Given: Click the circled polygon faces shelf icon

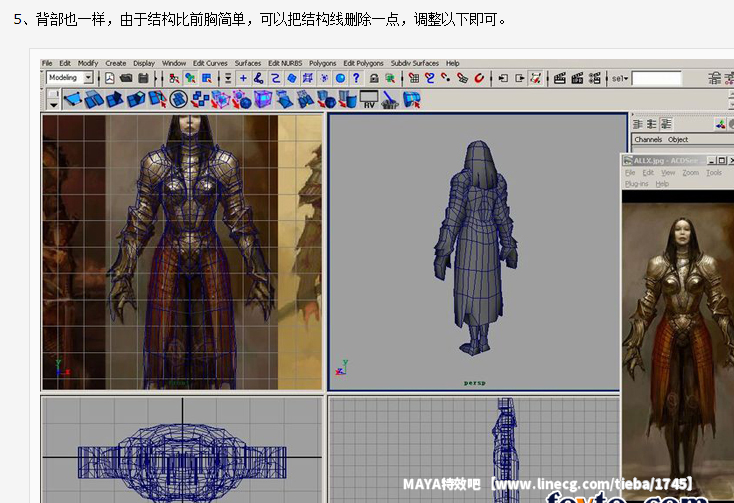Looking at the screenshot, I should [178, 99].
